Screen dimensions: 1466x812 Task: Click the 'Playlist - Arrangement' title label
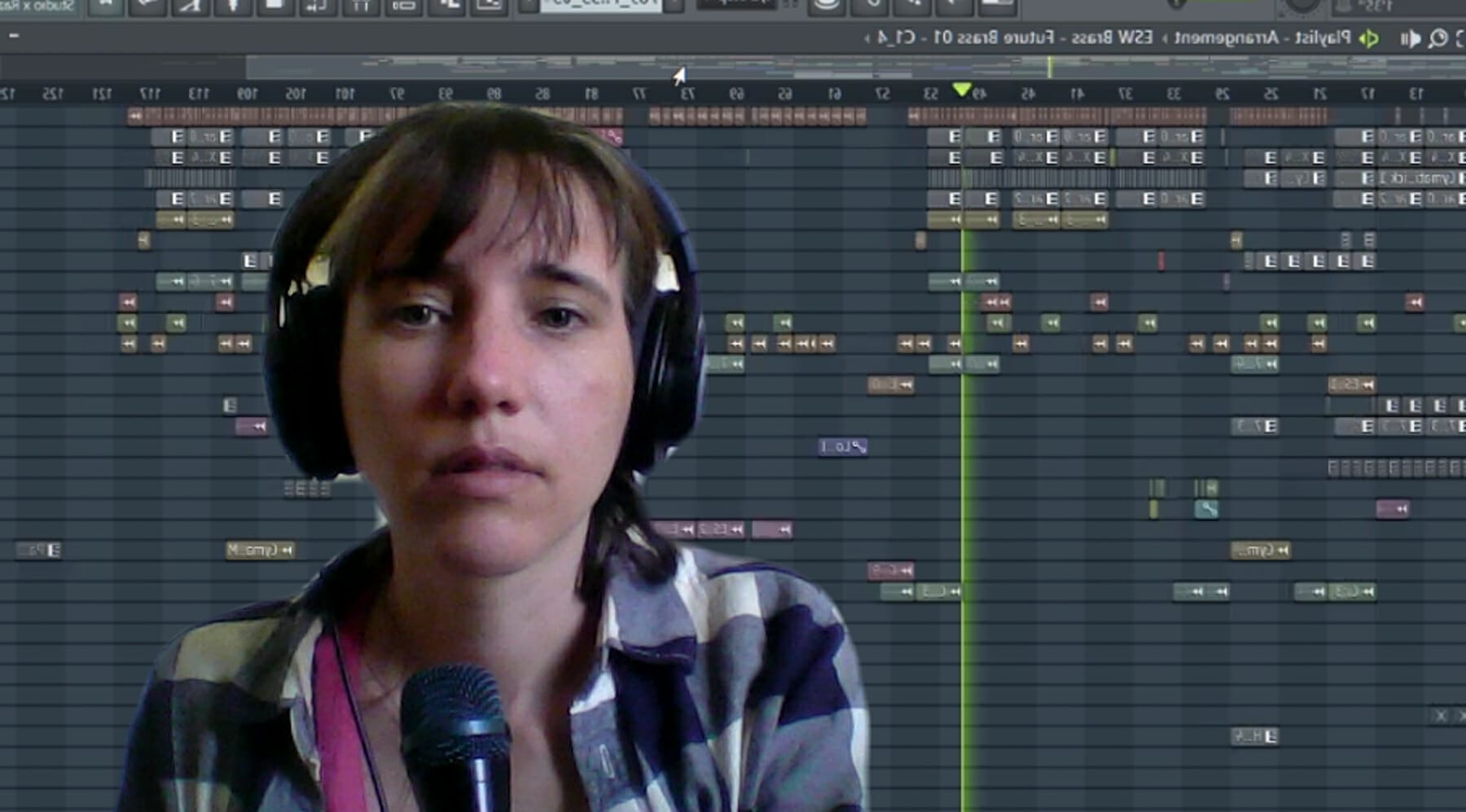[x=1262, y=37]
